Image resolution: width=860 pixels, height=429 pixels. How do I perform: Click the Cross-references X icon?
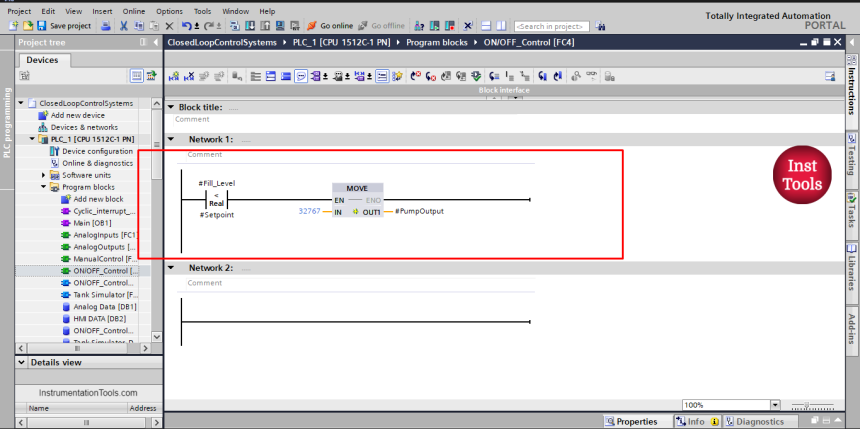coord(468,26)
